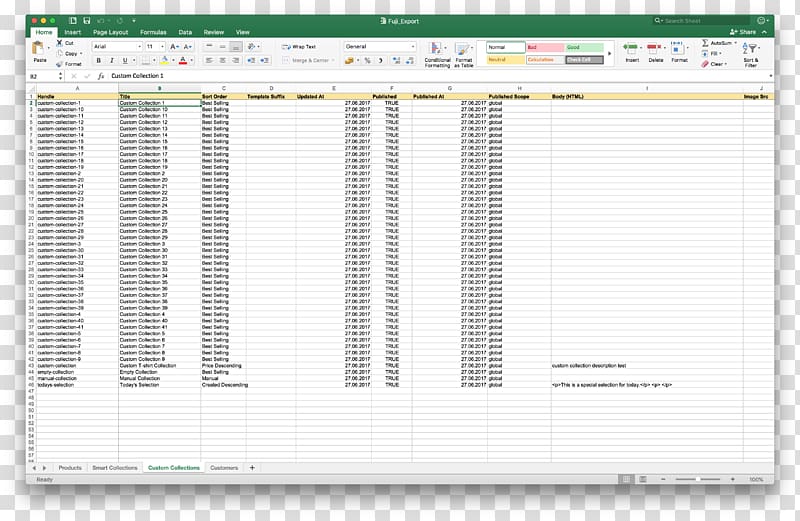Click the Paste clipboard icon
Viewport: 800px width, 521px height.
(x=38, y=48)
